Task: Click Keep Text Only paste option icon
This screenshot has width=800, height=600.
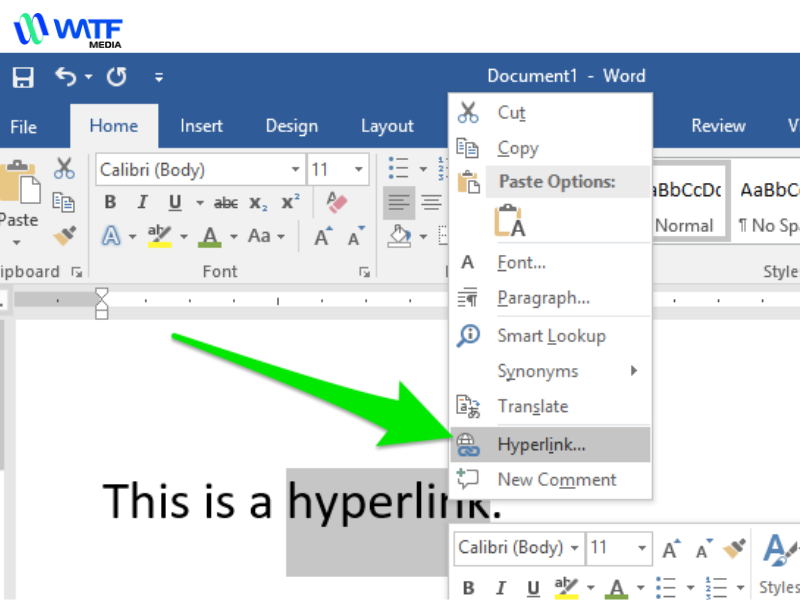Action: pos(508,220)
